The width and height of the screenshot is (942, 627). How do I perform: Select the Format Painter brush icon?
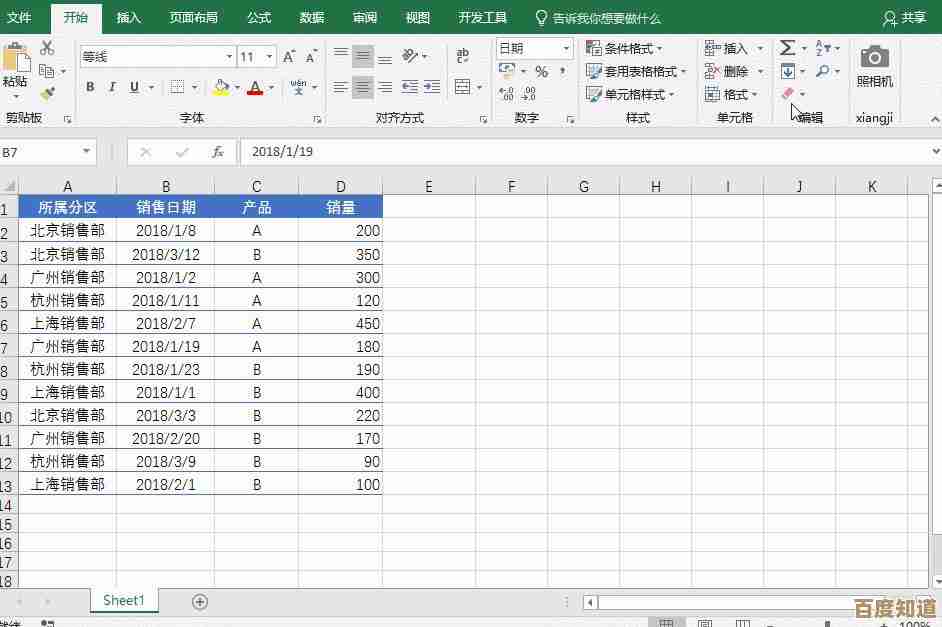[x=47, y=93]
